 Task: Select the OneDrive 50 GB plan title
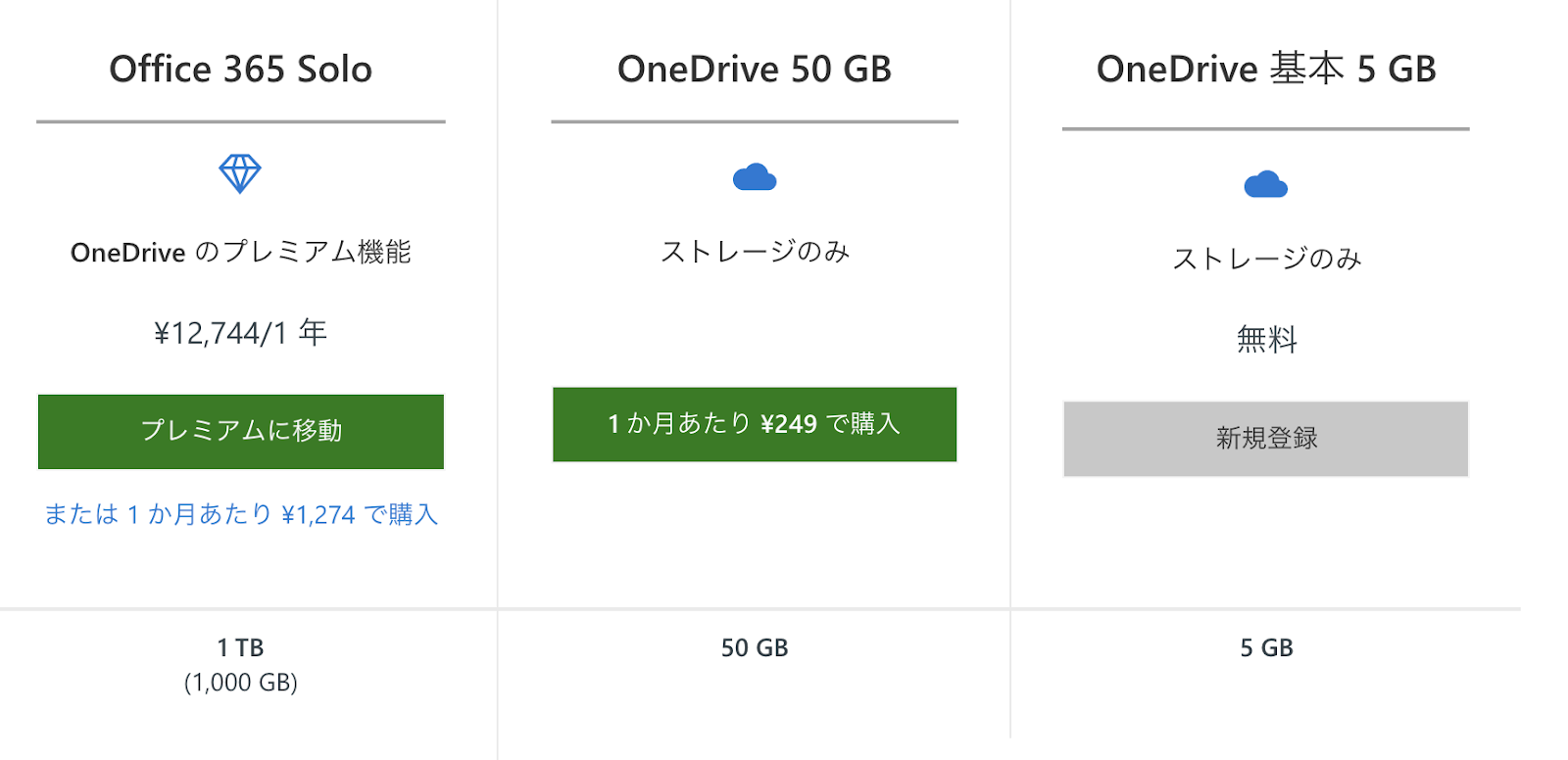click(x=755, y=70)
